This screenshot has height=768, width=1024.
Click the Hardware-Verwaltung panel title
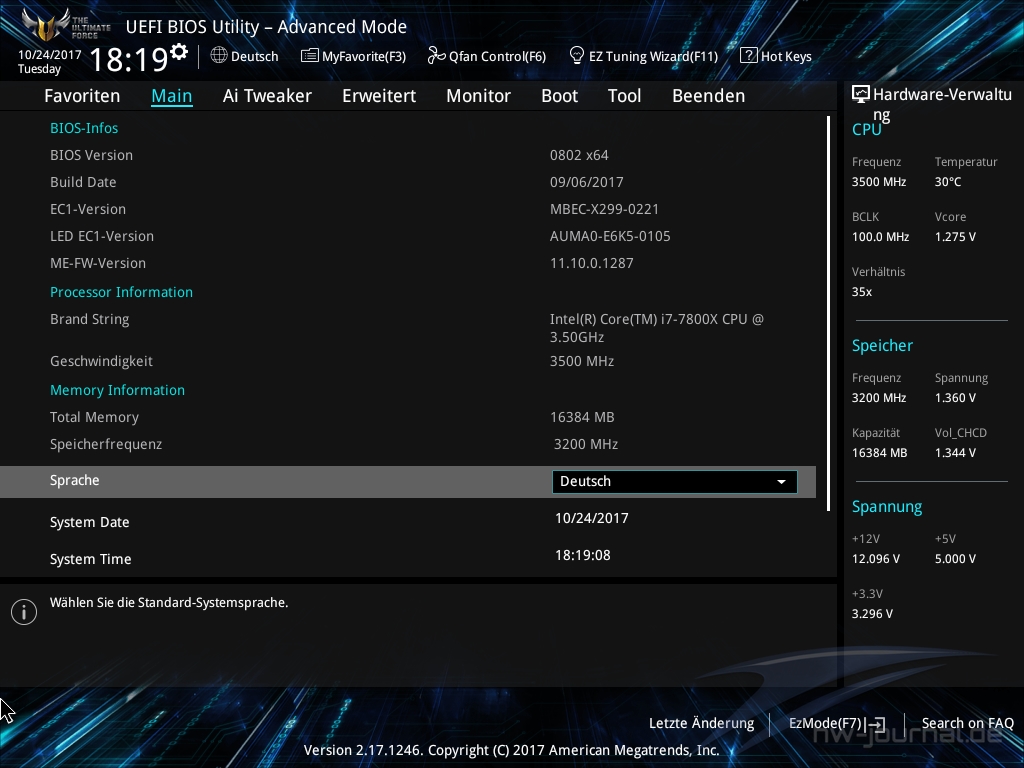[x=942, y=104]
